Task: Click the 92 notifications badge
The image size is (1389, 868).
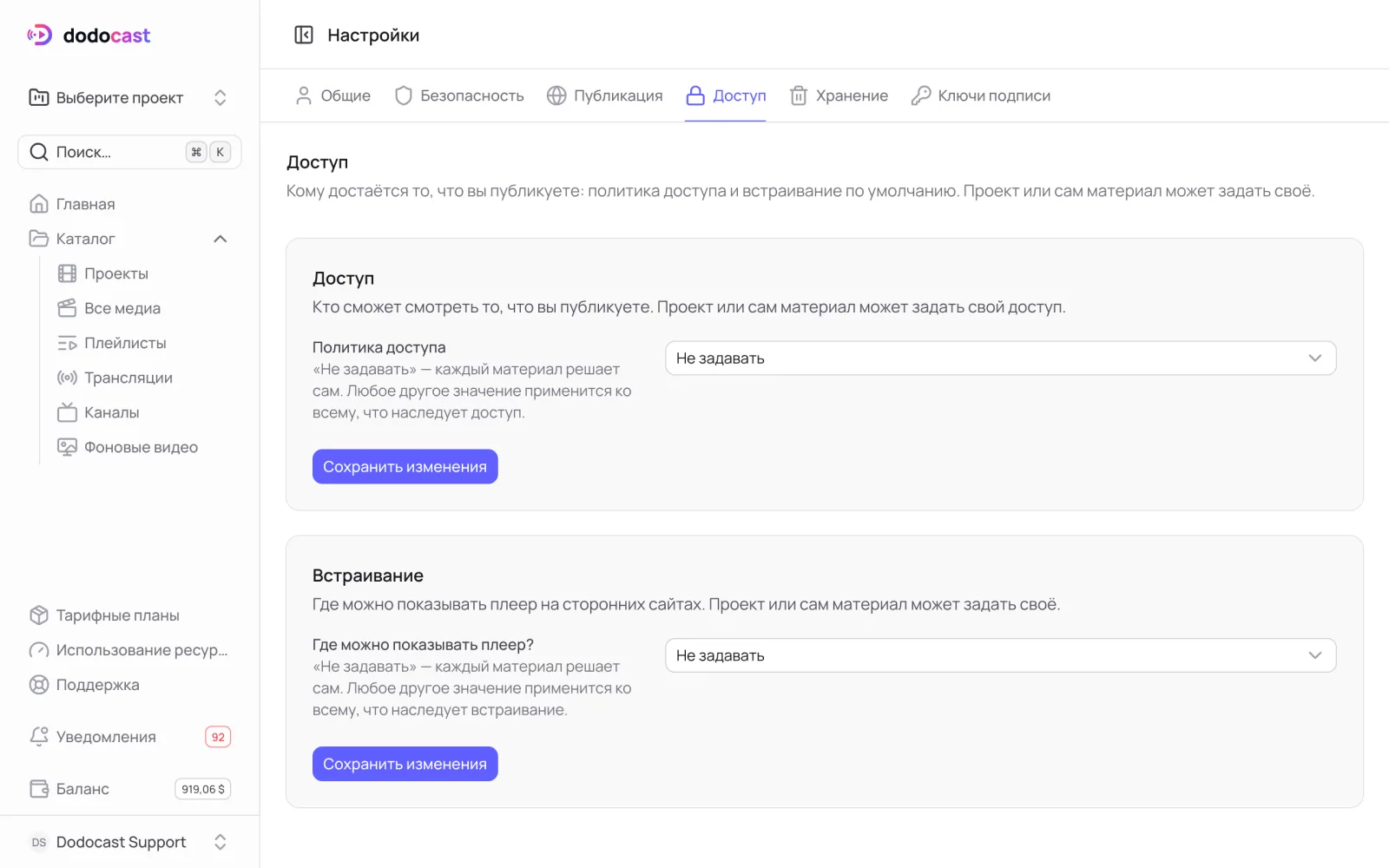Action: [x=218, y=737]
